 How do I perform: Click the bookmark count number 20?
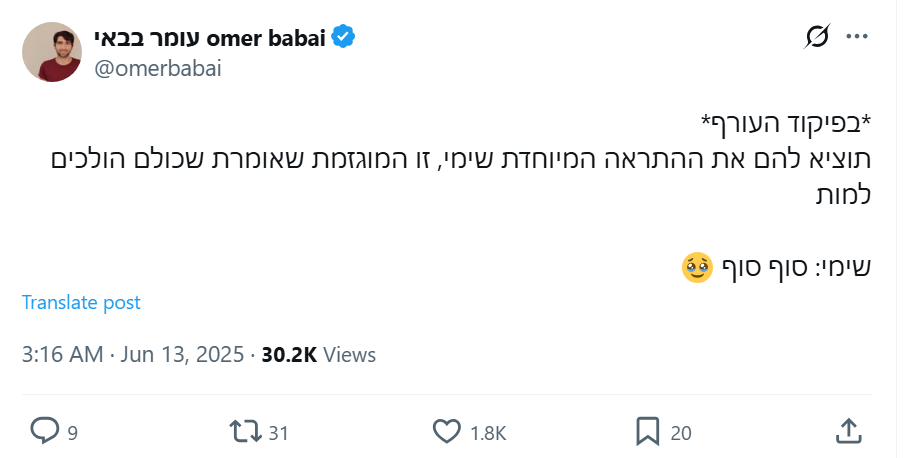pyautogui.click(x=680, y=433)
